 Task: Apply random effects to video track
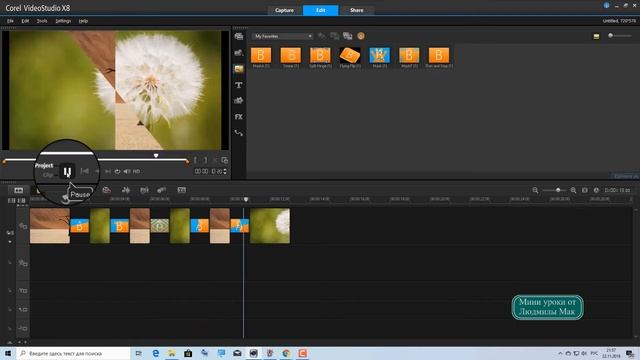(x=348, y=36)
